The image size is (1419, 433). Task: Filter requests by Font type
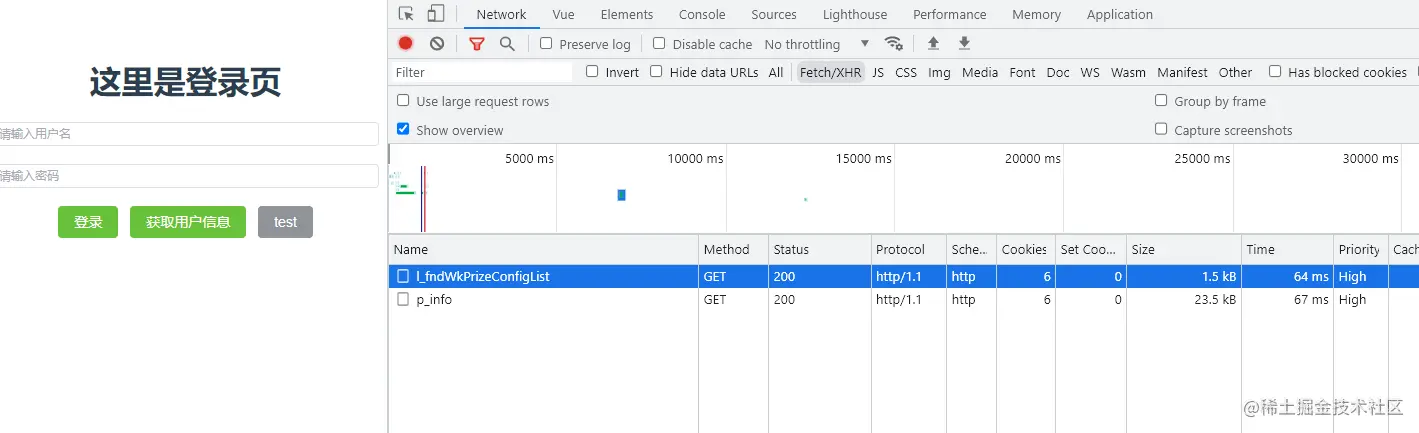pos(1022,72)
